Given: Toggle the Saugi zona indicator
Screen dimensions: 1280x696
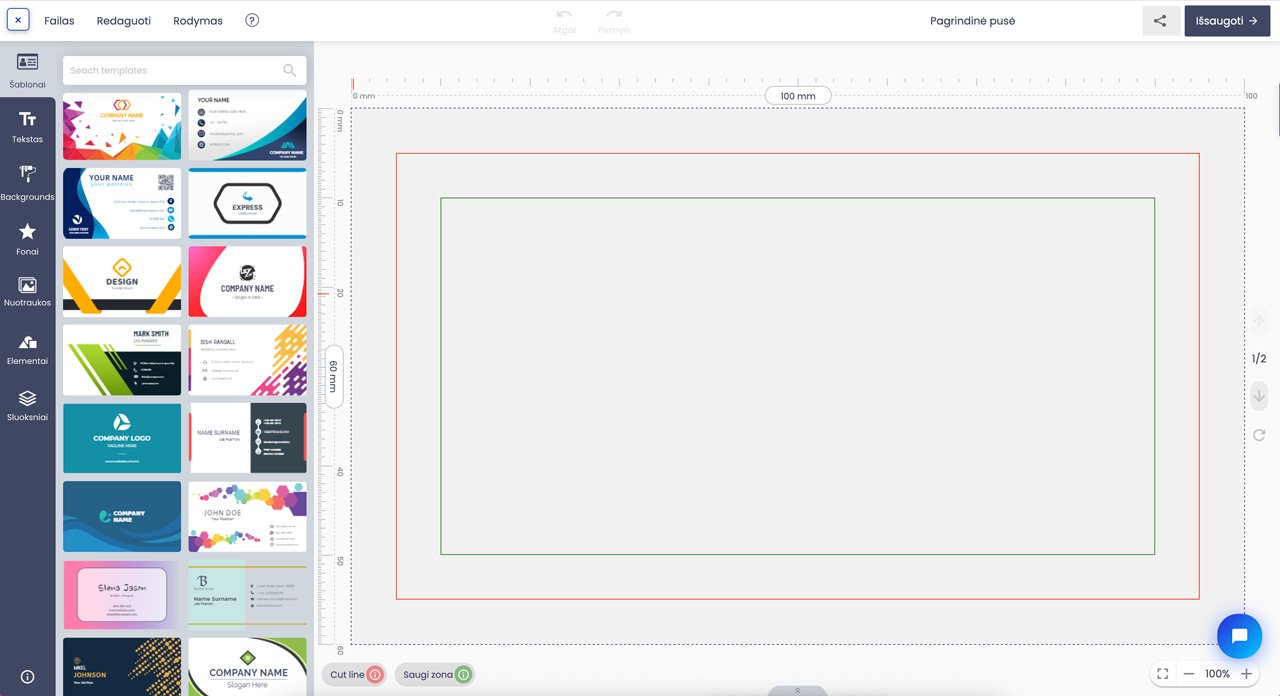Looking at the screenshot, I should [x=435, y=675].
